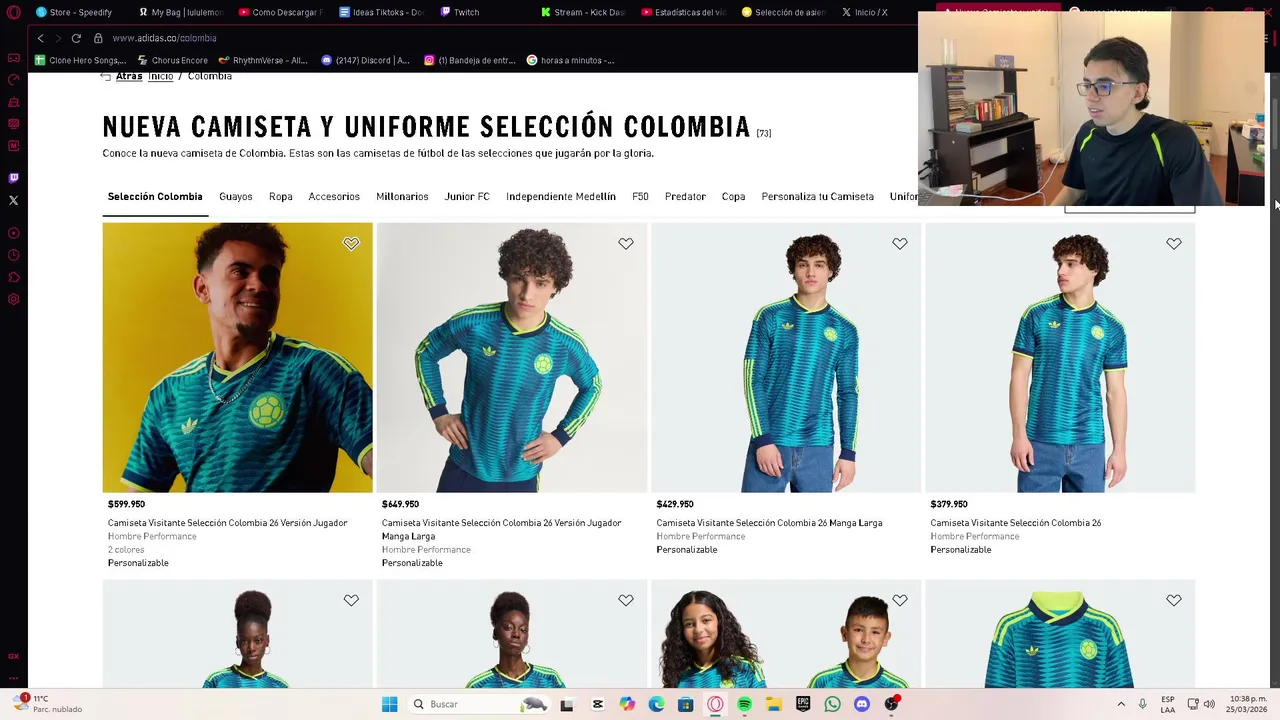Click the page vertical scrollbar
Image resolution: width=1280 pixels, height=720 pixels.
coord(1274,380)
